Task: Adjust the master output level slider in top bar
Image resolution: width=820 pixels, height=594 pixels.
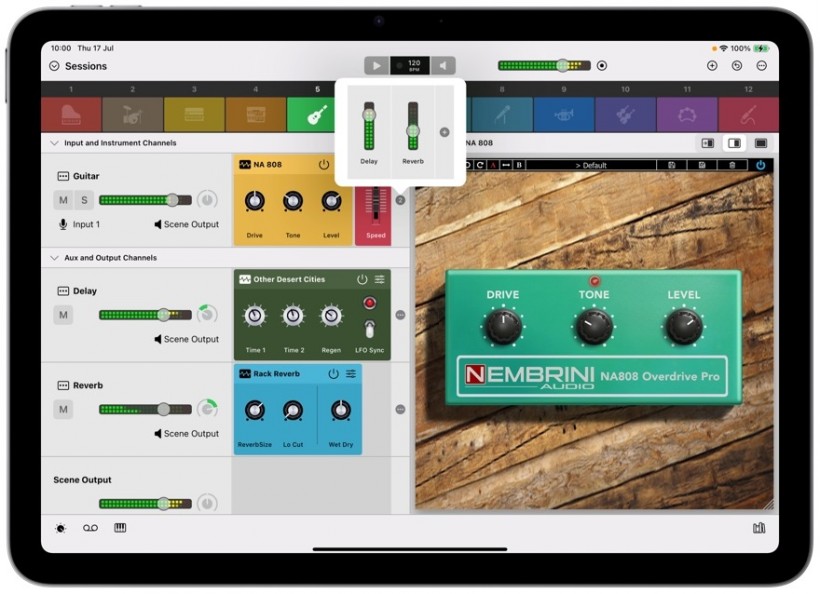Action: [x=544, y=66]
